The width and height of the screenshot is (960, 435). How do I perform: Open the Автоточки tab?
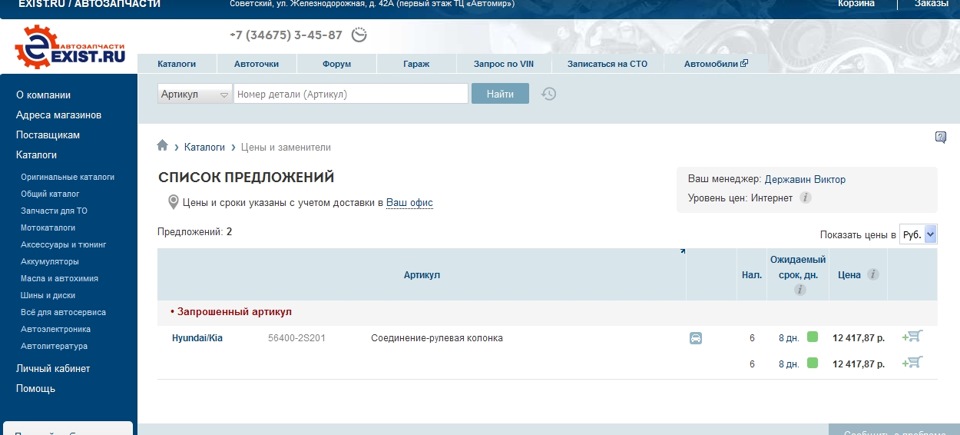[x=256, y=64]
